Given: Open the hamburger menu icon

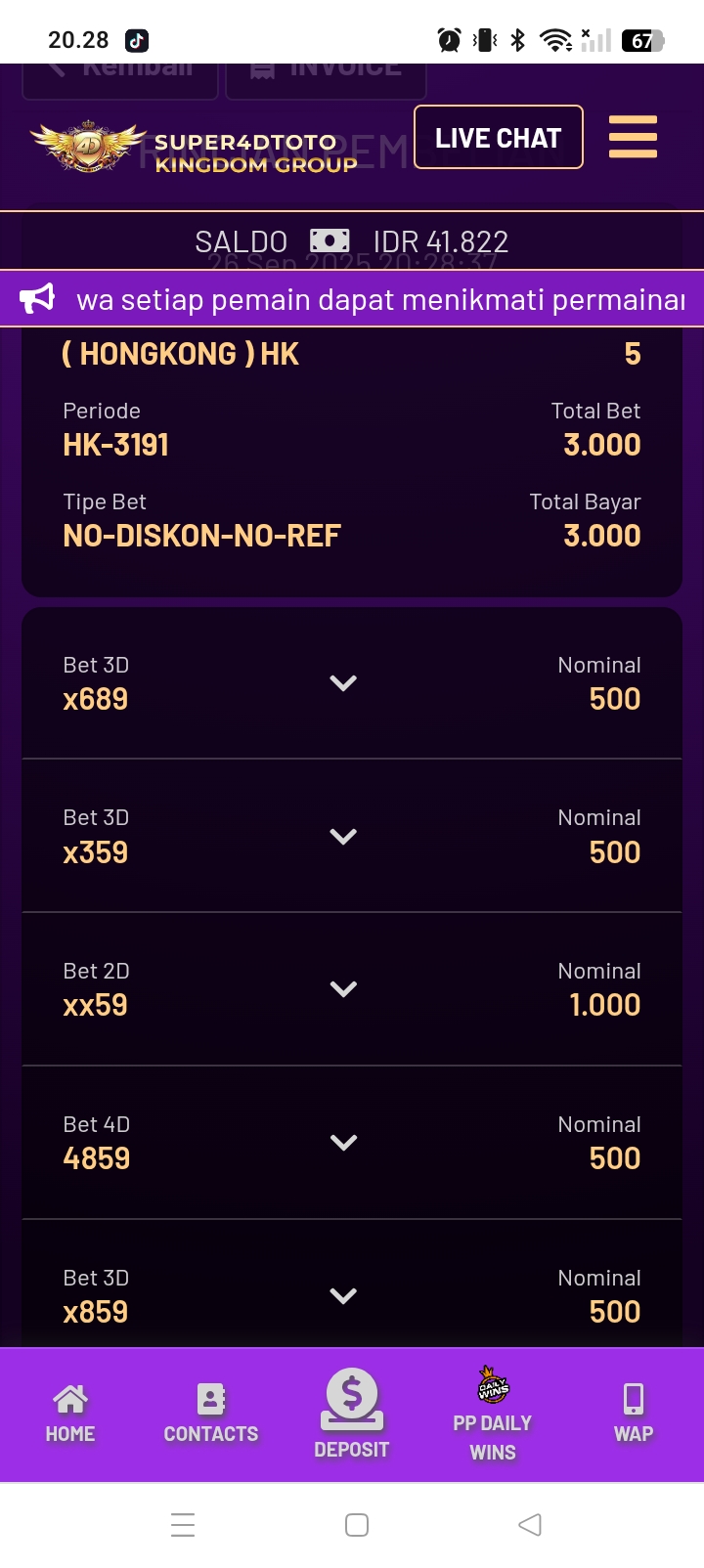Looking at the screenshot, I should (x=633, y=137).
